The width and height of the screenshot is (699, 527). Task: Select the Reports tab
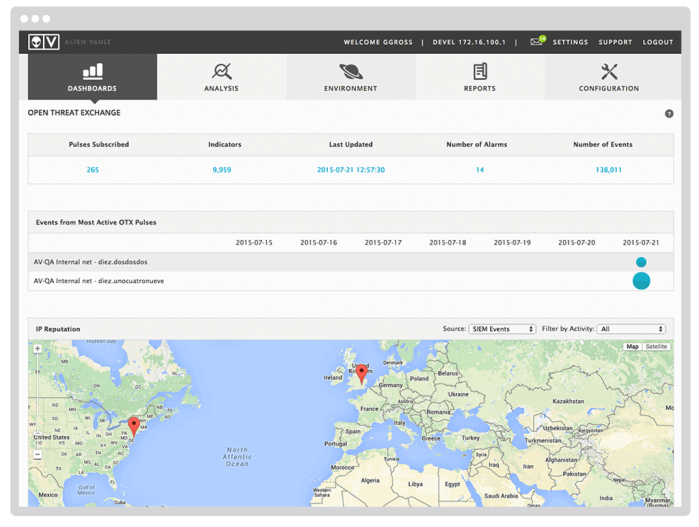[480, 77]
